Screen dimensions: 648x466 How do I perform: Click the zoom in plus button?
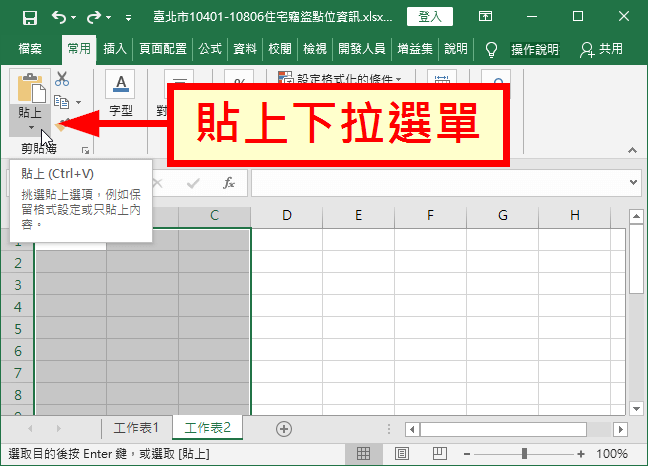(581, 454)
